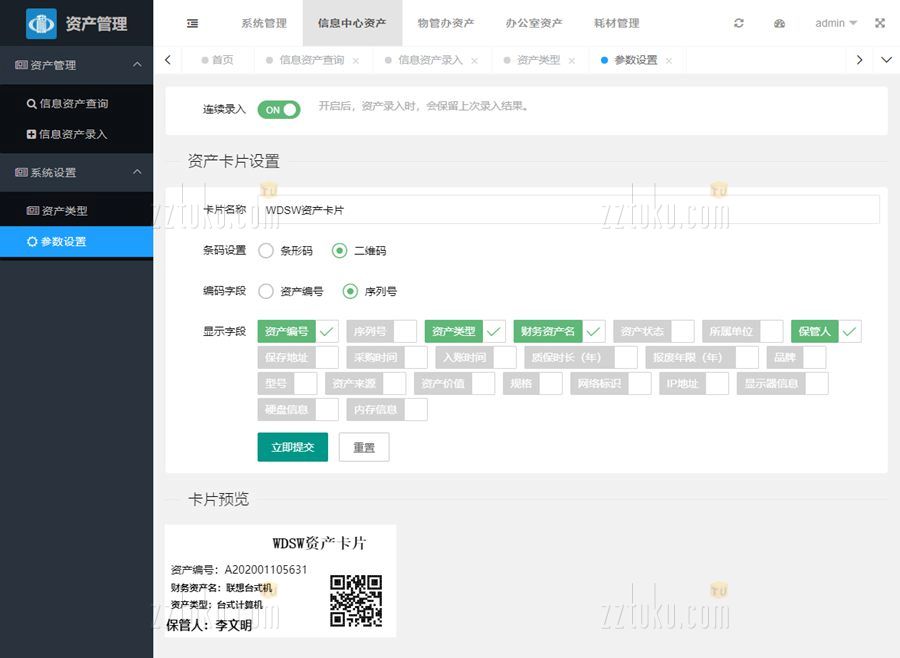Open the theme palette icon
The width and height of the screenshot is (900, 658).
(x=780, y=23)
